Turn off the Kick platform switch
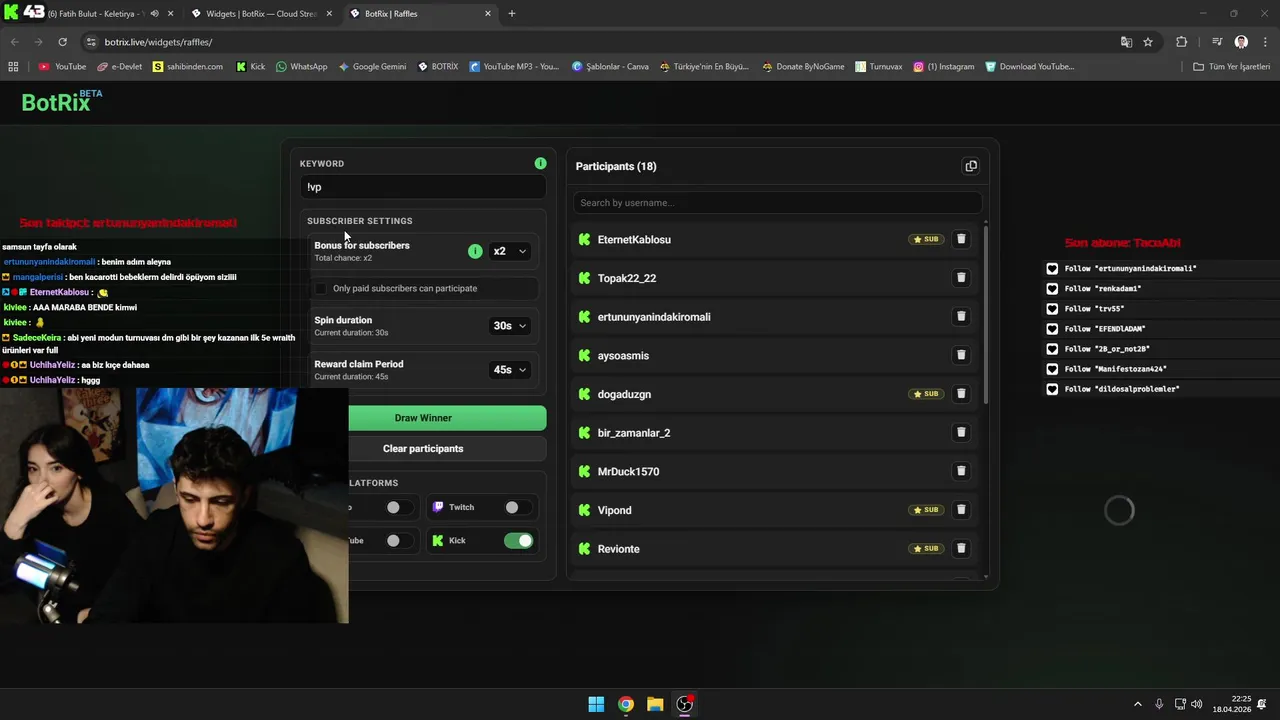The height and width of the screenshot is (720, 1280). (x=519, y=540)
